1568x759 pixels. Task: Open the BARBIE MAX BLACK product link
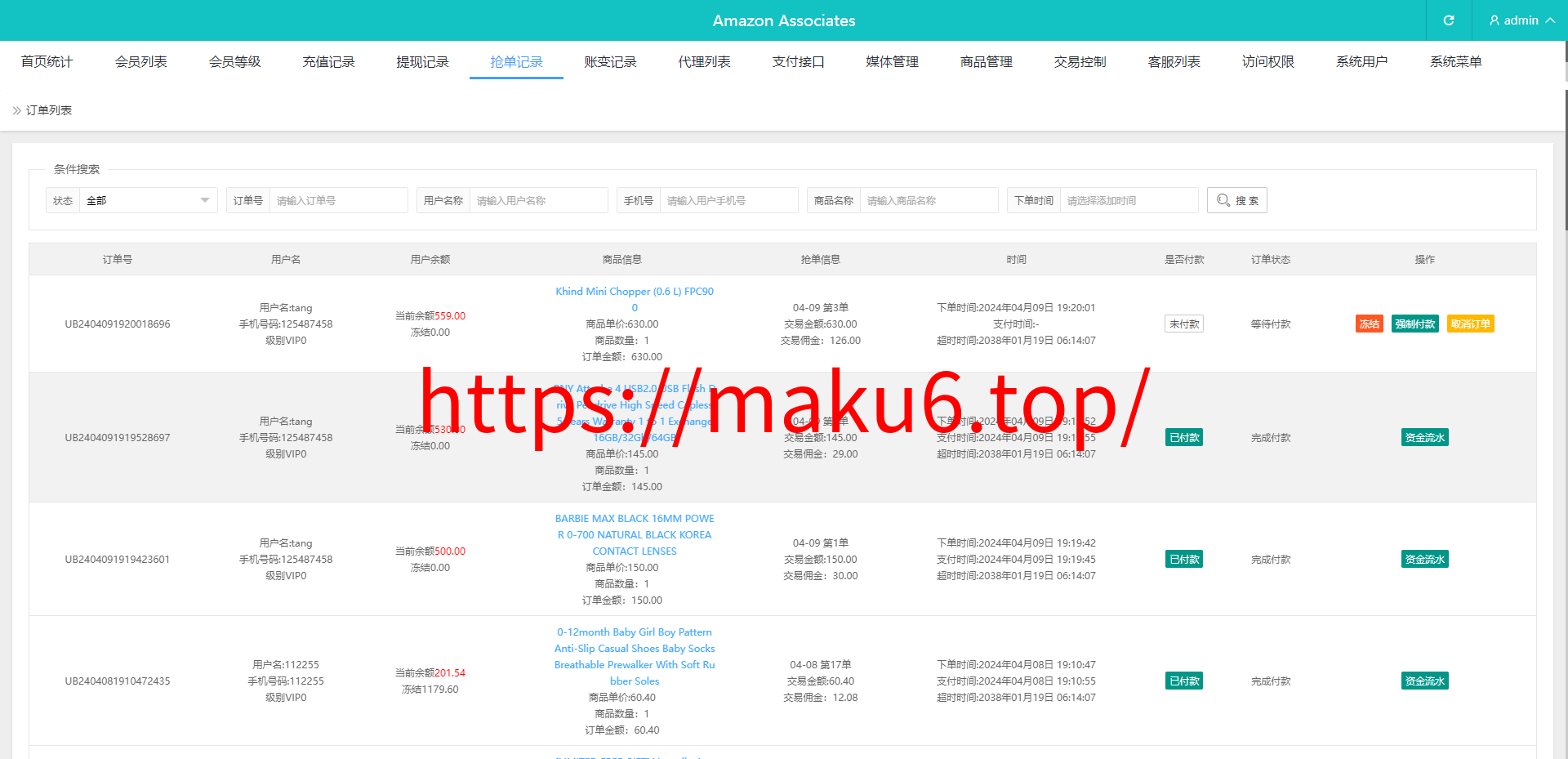click(635, 535)
